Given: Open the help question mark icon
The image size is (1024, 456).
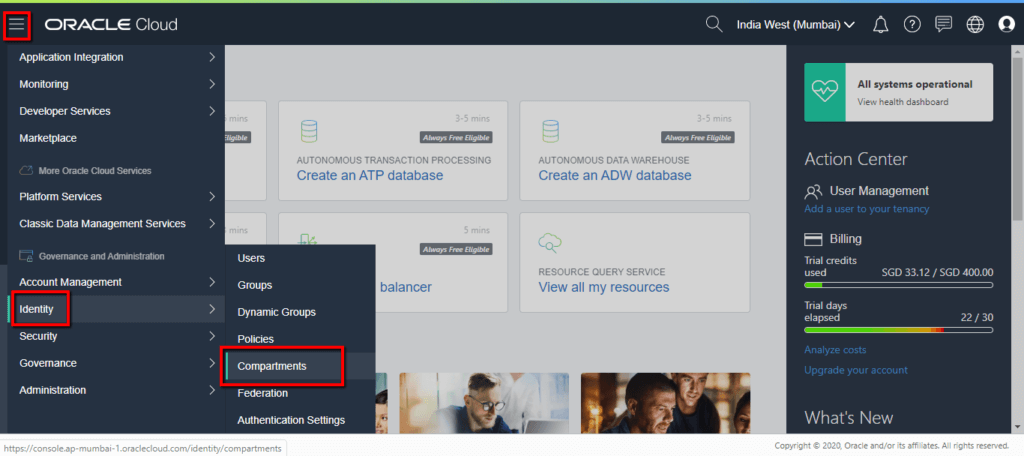Looking at the screenshot, I should click(912, 25).
